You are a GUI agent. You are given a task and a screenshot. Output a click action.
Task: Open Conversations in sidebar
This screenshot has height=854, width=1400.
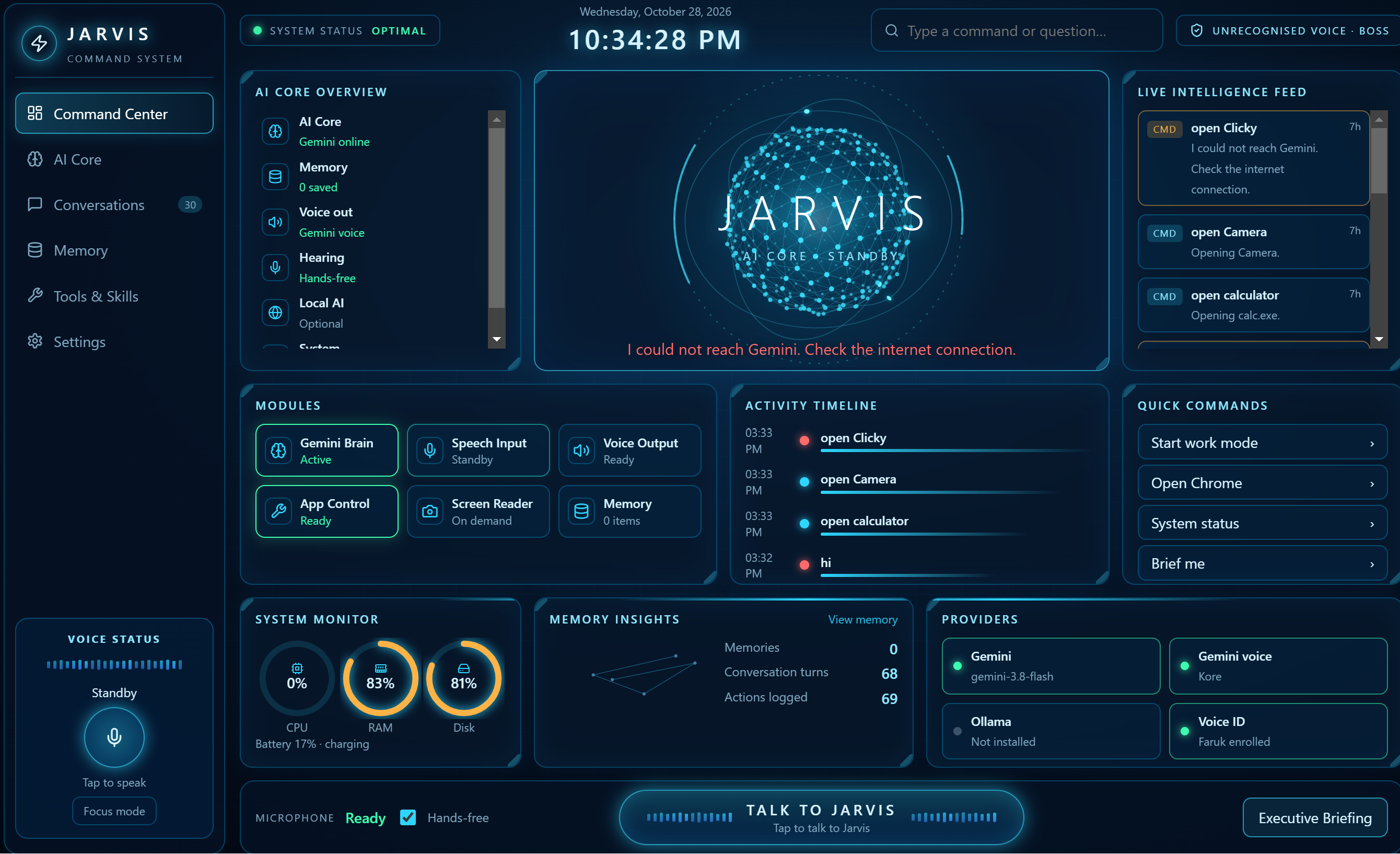[x=114, y=205]
